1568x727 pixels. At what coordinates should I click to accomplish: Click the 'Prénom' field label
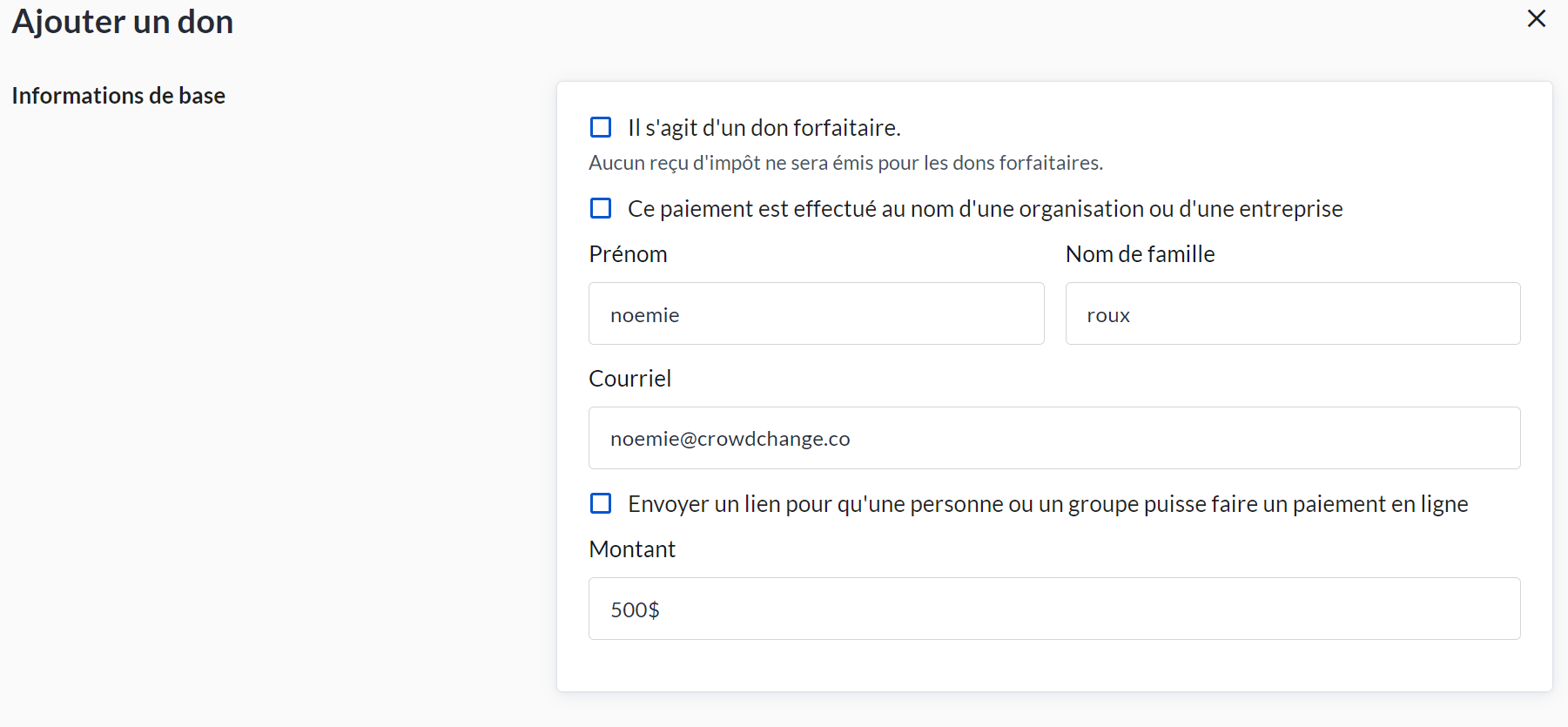pos(628,254)
